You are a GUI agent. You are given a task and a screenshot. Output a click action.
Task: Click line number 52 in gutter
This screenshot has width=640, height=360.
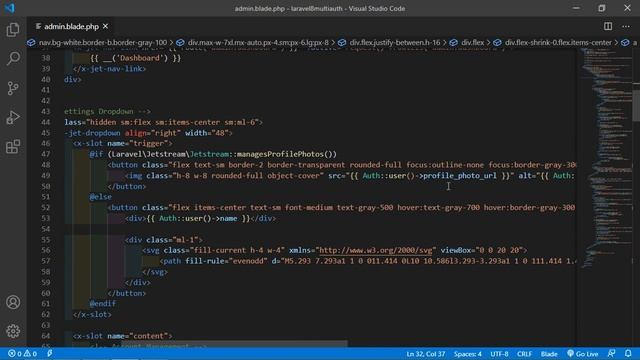pos(46,208)
